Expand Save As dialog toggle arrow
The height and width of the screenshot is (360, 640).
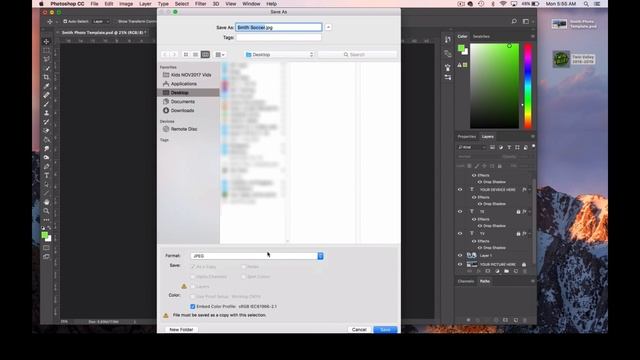(328, 27)
